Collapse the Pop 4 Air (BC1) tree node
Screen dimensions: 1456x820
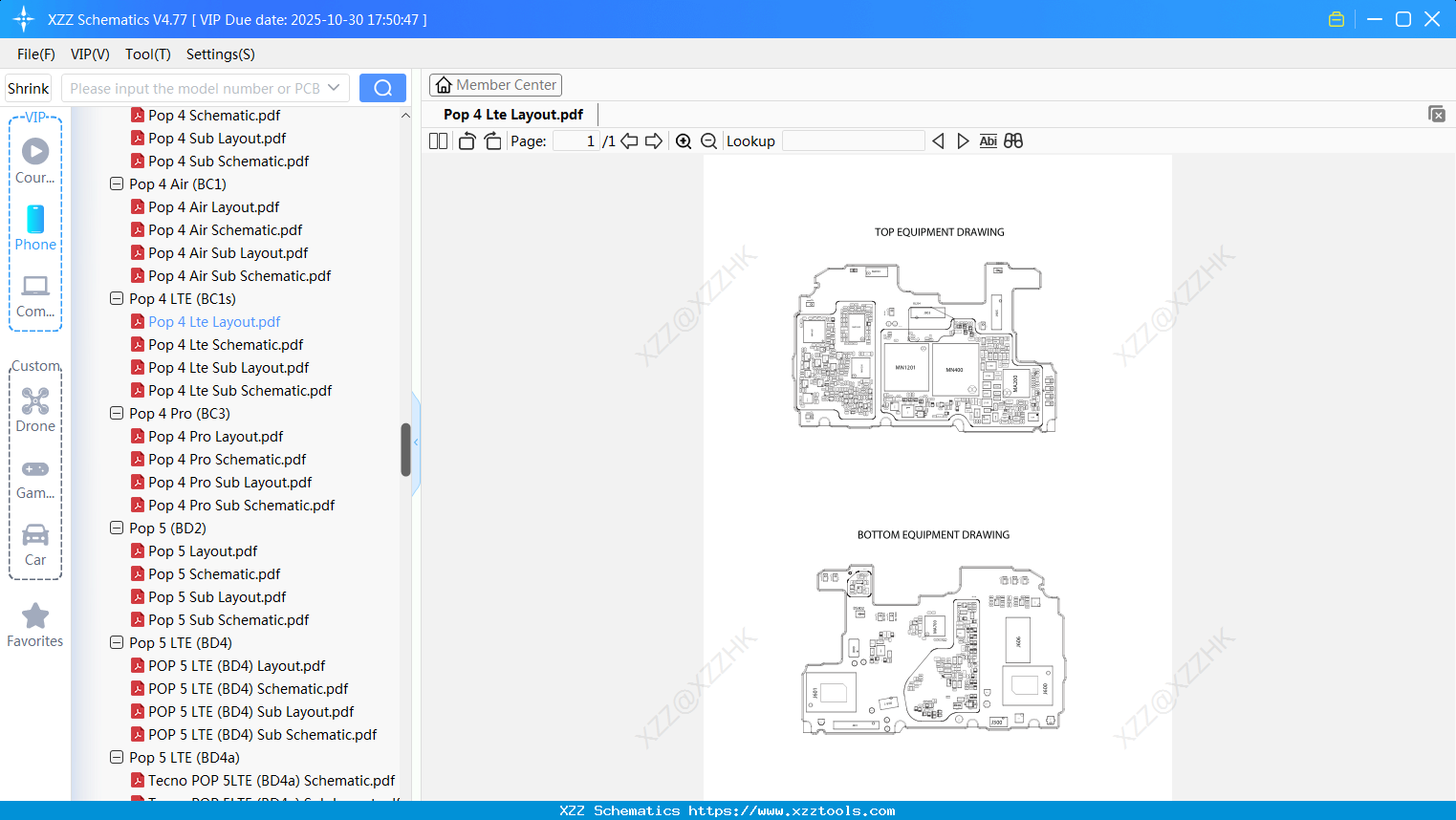pos(116,183)
